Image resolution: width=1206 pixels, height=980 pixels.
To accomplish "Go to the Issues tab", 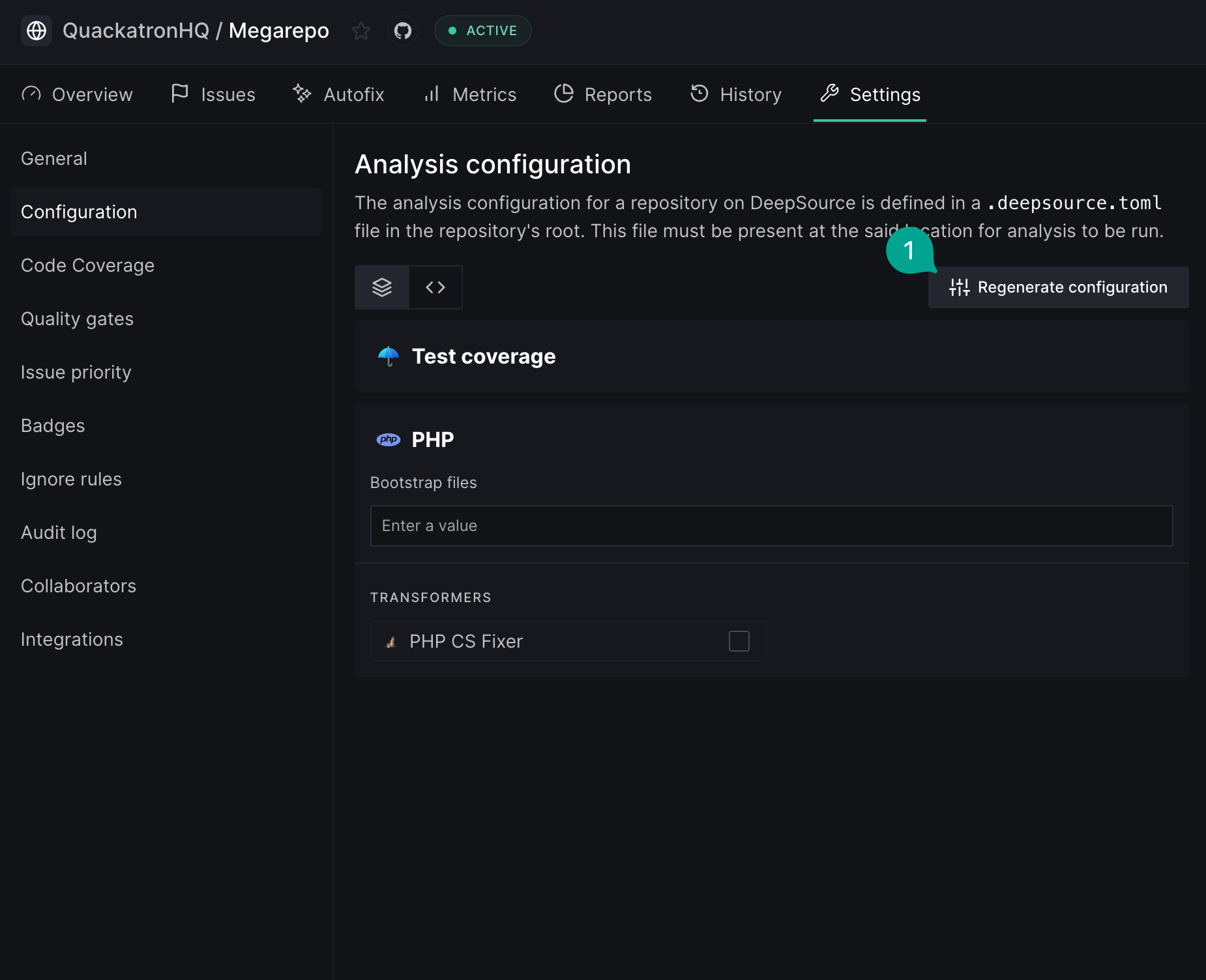I will click(x=213, y=94).
